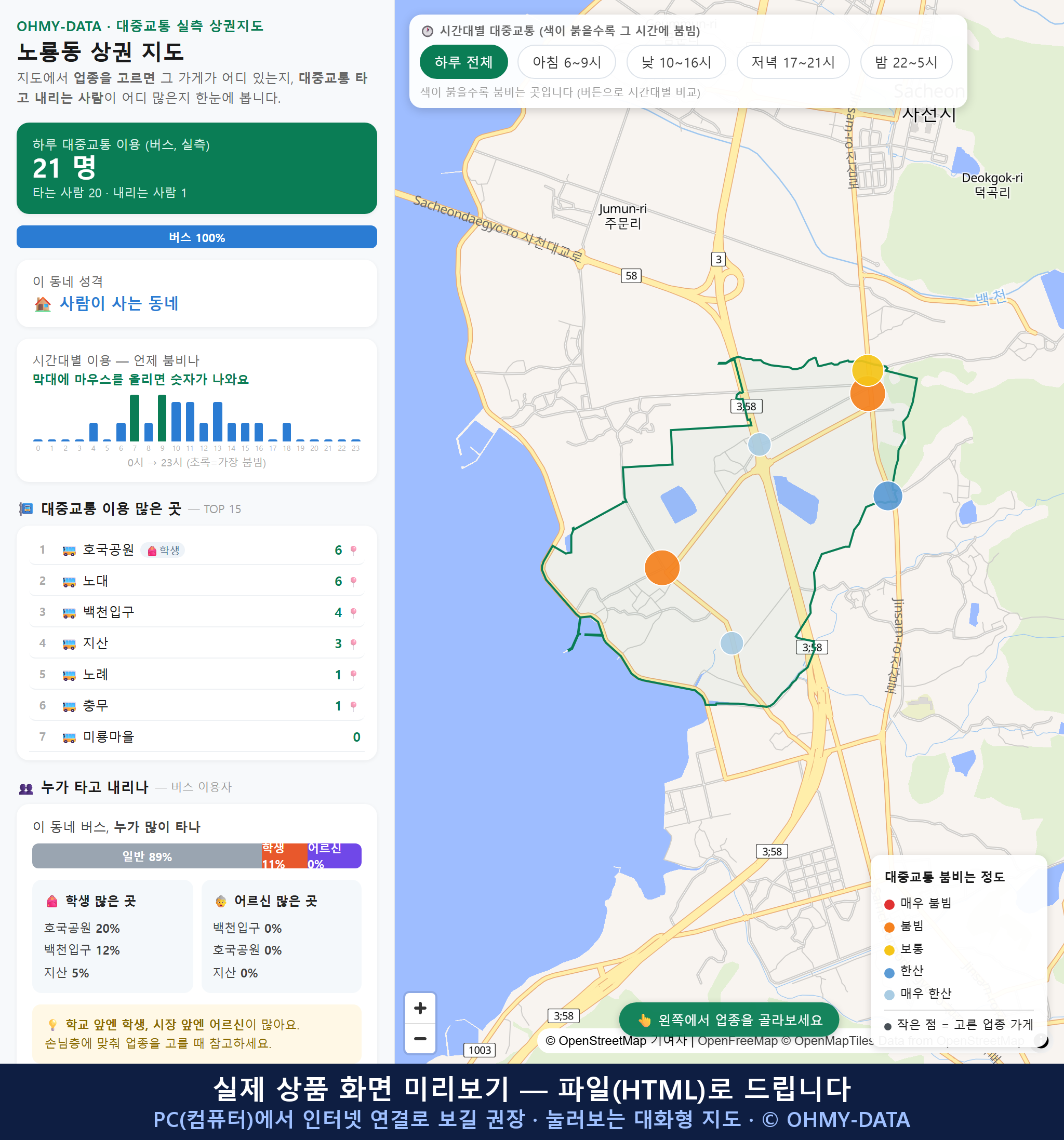Click the 붐빔 orange legend dot
This screenshot has height=1140, width=1064.
889,927
